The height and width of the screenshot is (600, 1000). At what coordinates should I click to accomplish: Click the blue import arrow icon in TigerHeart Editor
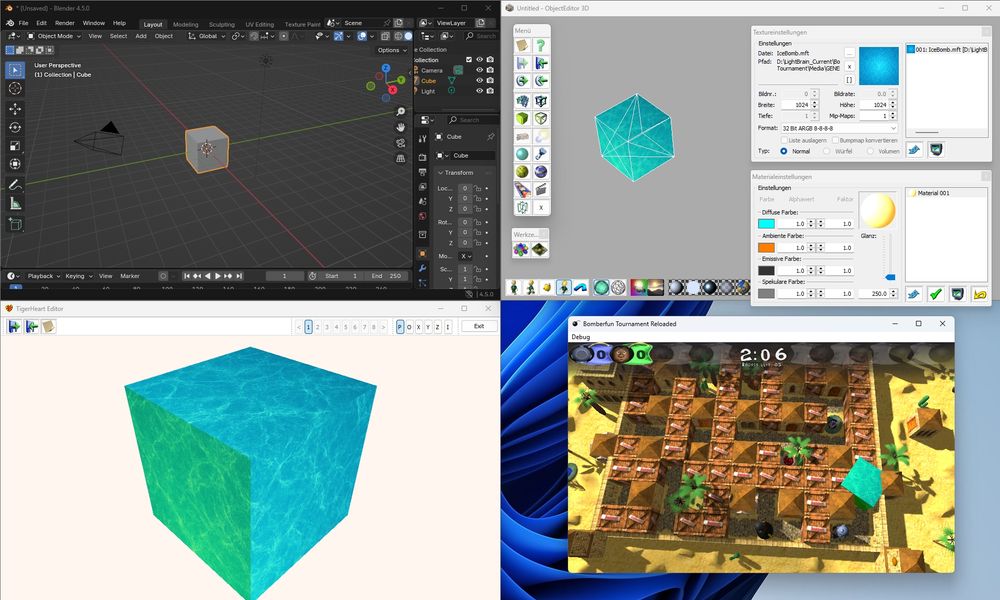[x=14, y=326]
